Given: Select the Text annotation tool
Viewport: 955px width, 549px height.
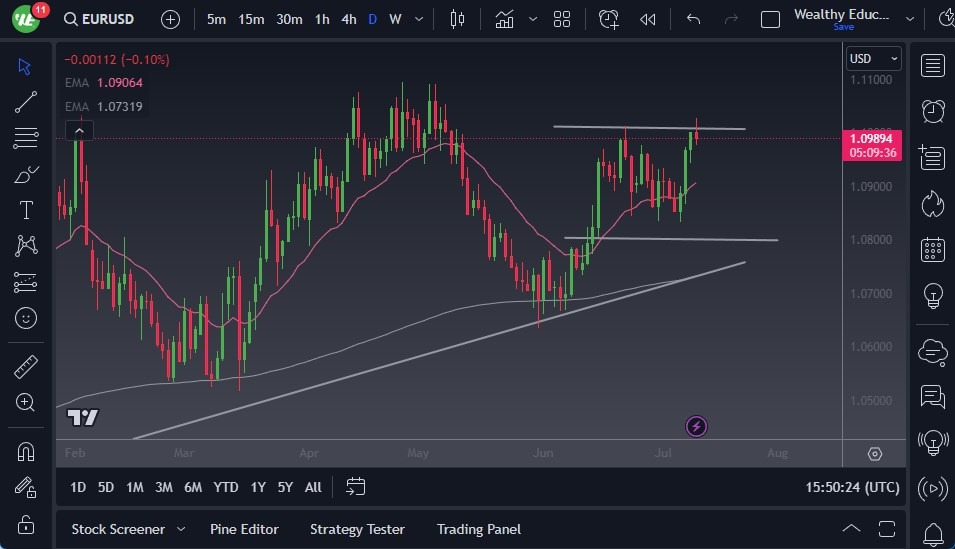Looking at the screenshot, I should pos(26,210).
